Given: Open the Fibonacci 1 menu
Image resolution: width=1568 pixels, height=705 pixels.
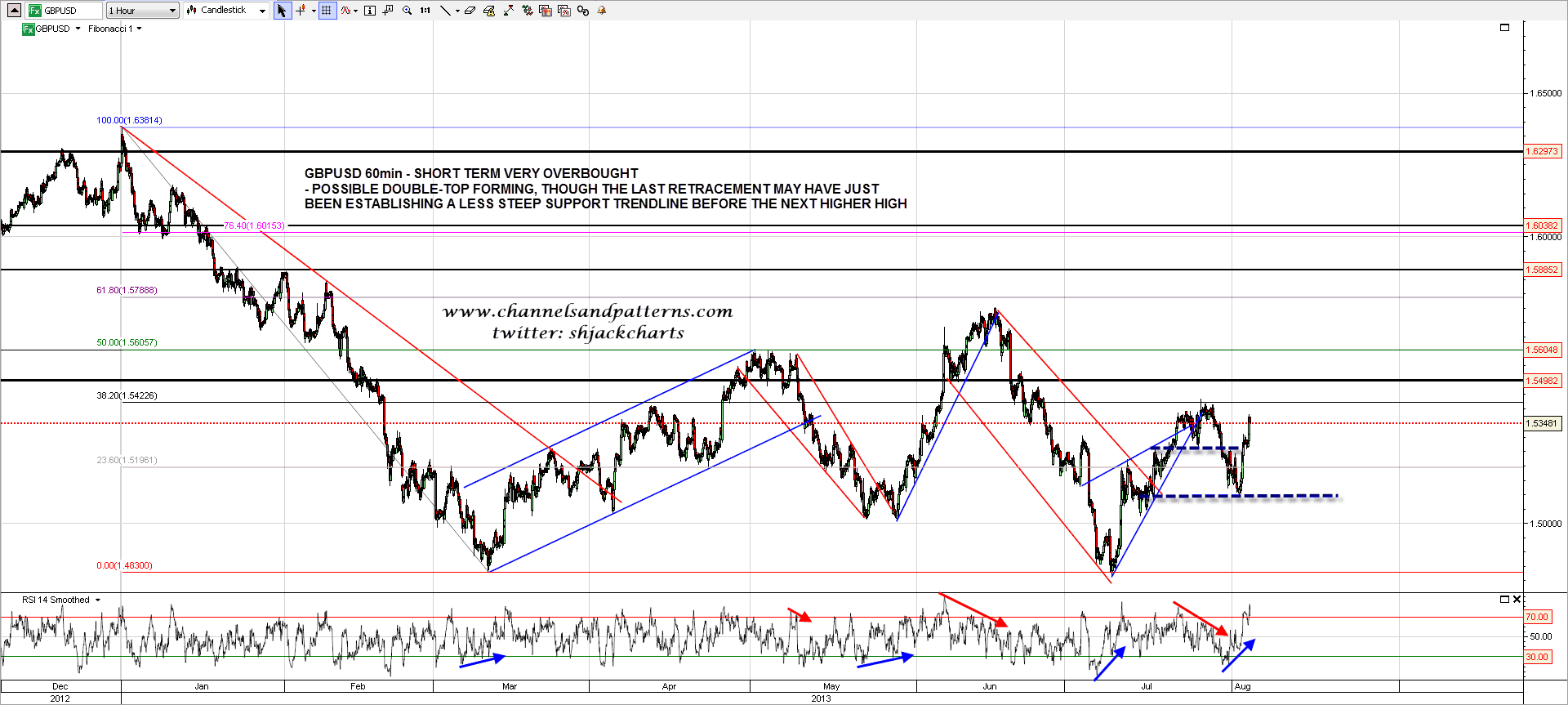Looking at the screenshot, I should pos(114,29).
